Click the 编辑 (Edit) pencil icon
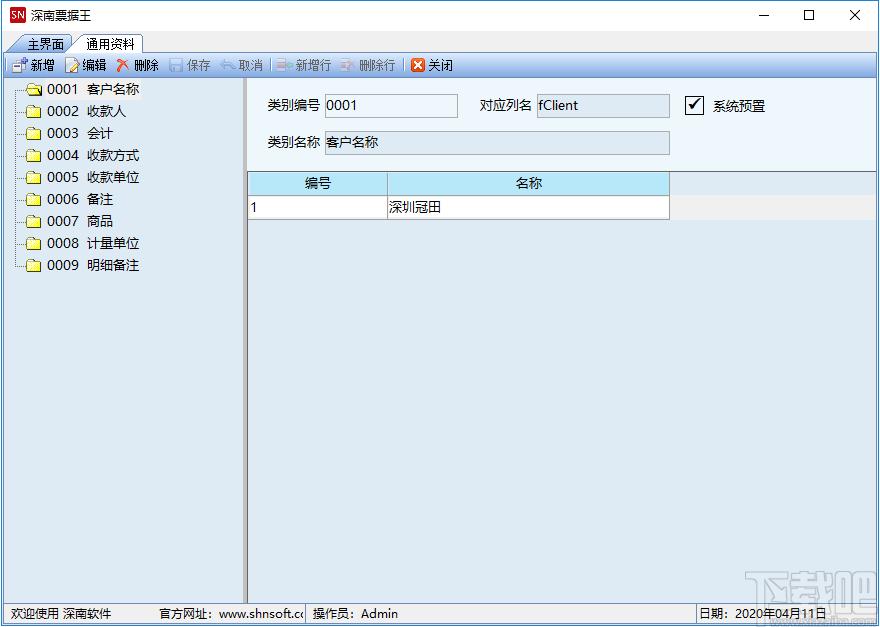This screenshot has height=627, width=880. 72,65
